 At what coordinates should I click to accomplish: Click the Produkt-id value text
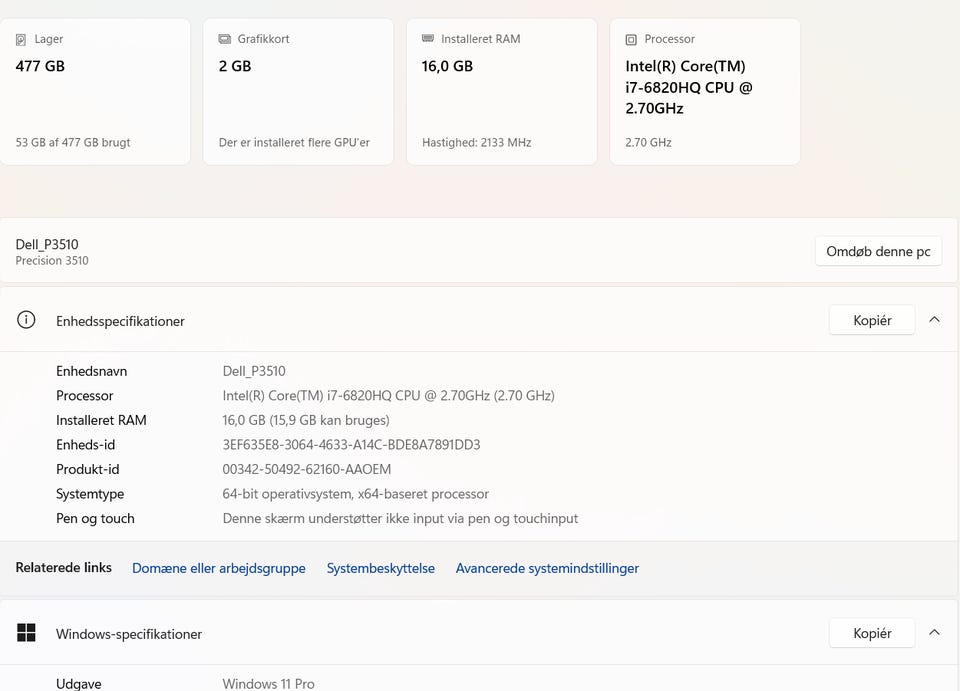pyautogui.click(x=306, y=469)
